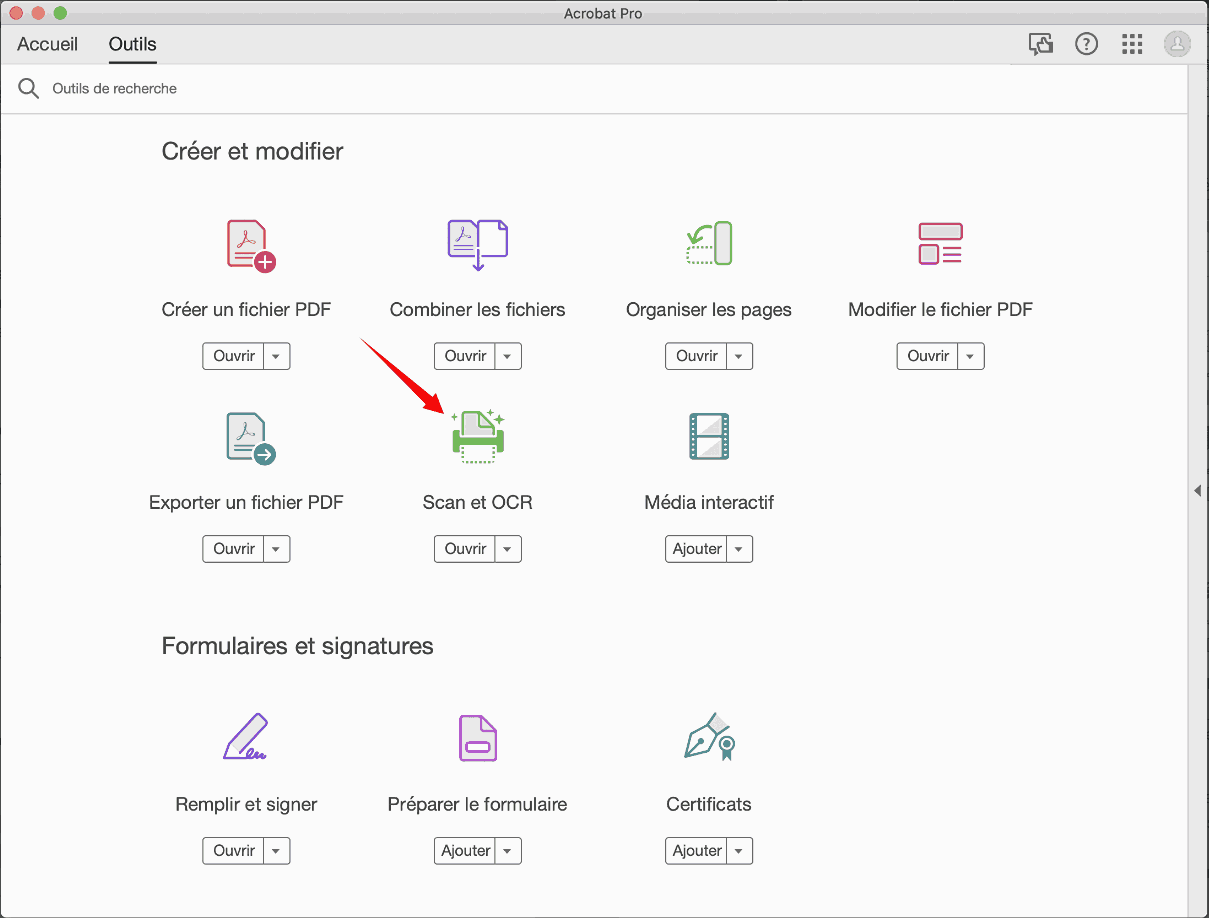Viewport: 1209px width, 918px height.
Task: Click the Média interactif label
Action: coord(709,503)
